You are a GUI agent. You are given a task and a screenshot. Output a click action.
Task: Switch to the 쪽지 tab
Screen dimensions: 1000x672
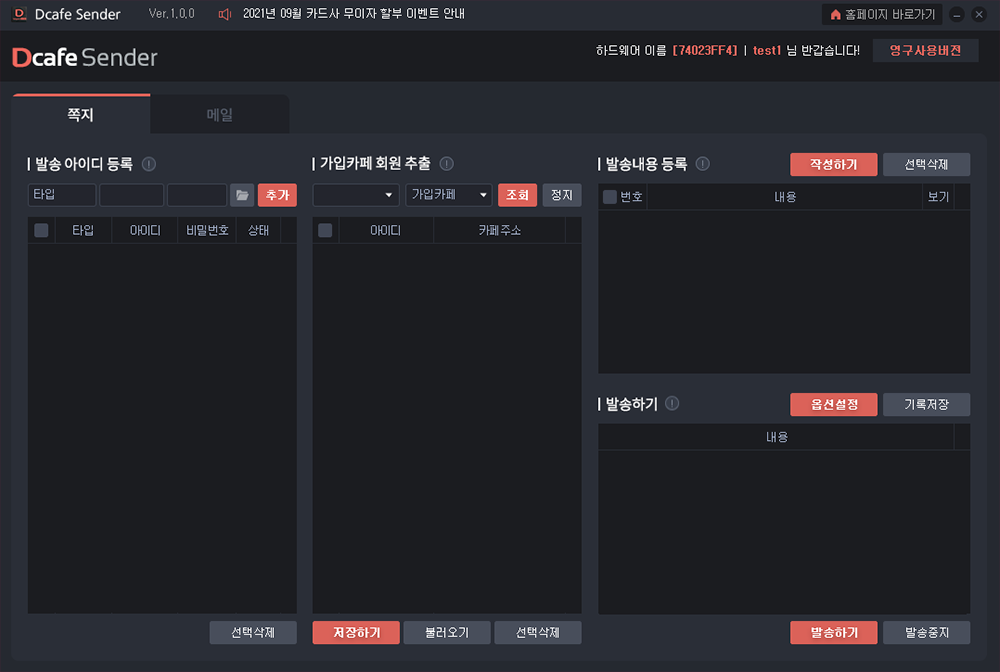(81, 114)
